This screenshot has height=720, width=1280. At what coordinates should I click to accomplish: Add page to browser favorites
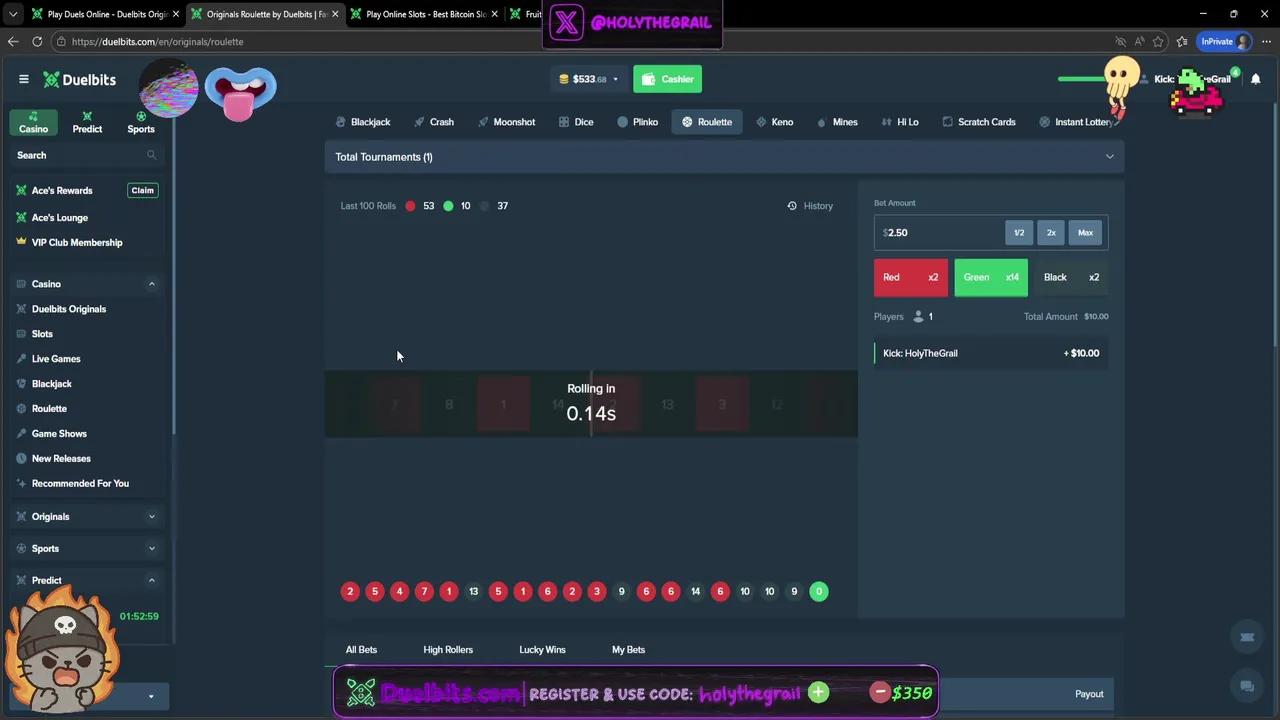tap(1158, 42)
